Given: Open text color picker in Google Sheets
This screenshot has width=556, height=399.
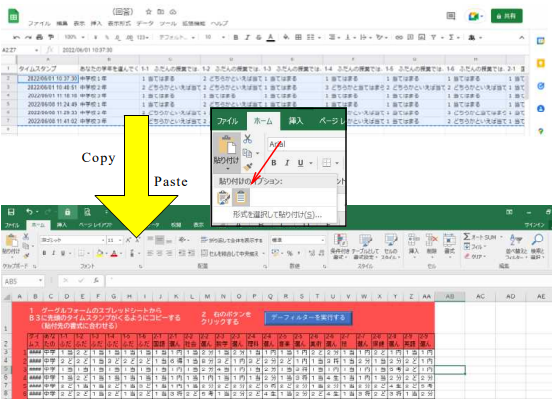Looking at the screenshot, I should 271,37.
